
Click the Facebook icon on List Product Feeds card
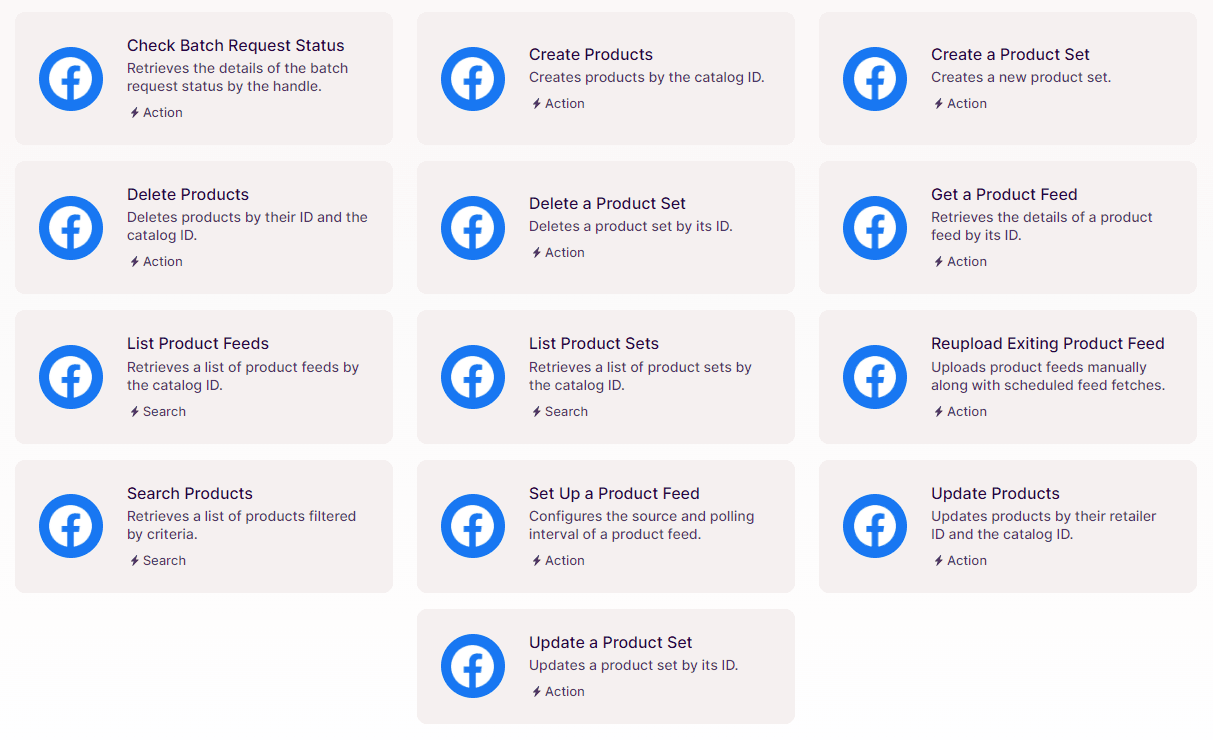click(71, 377)
